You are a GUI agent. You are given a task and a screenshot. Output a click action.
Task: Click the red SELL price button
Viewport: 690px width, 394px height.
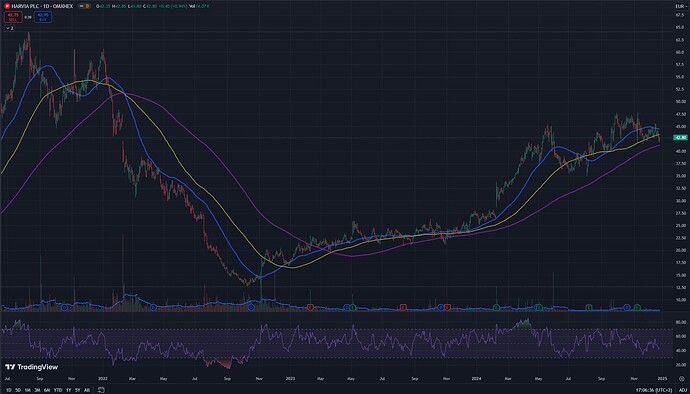(11, 17)
